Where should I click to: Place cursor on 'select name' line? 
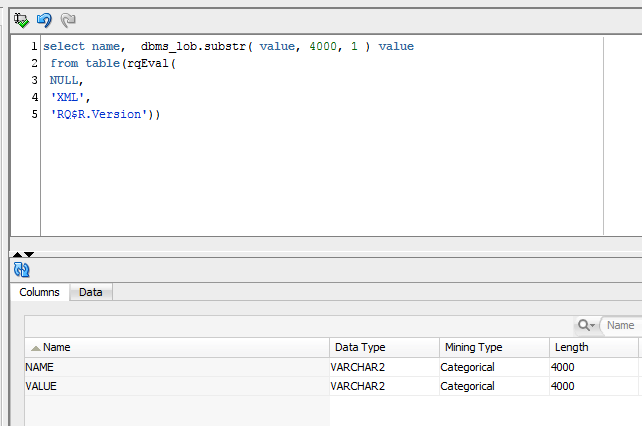228,46
